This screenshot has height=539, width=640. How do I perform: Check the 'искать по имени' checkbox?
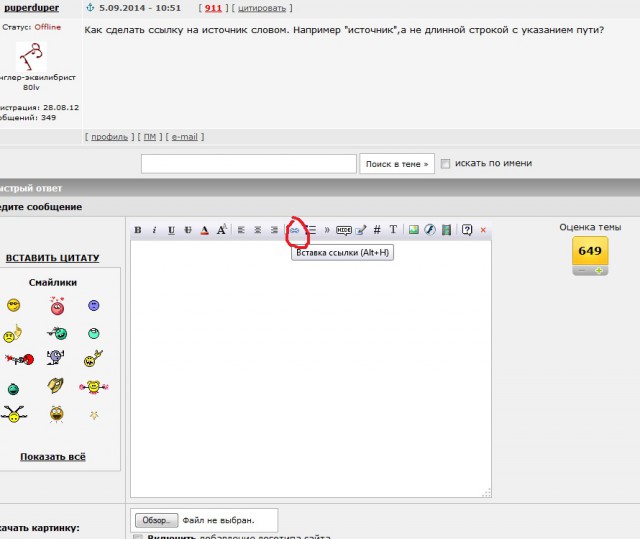coord(445,164)
